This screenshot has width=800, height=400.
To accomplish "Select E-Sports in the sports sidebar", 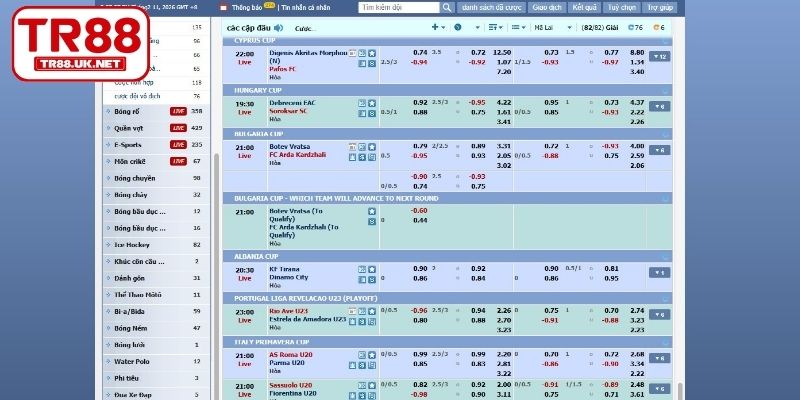I will (156, 145).
